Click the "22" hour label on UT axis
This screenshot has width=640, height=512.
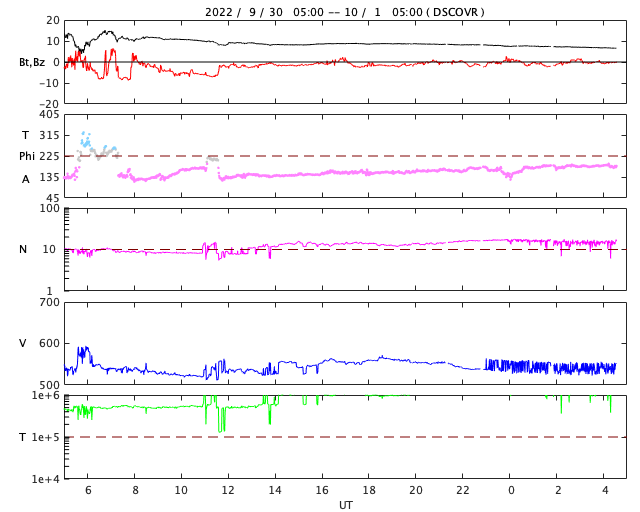tap(463, 490)
